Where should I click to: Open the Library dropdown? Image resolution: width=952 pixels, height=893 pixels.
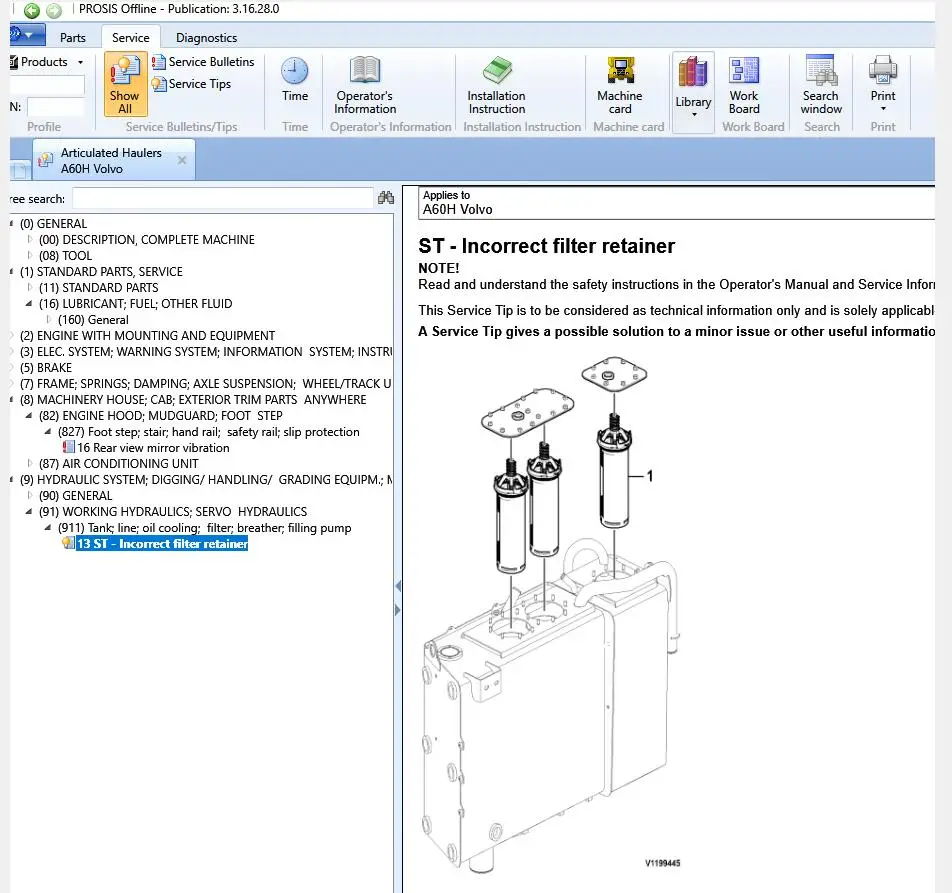[x=693, y=92]
